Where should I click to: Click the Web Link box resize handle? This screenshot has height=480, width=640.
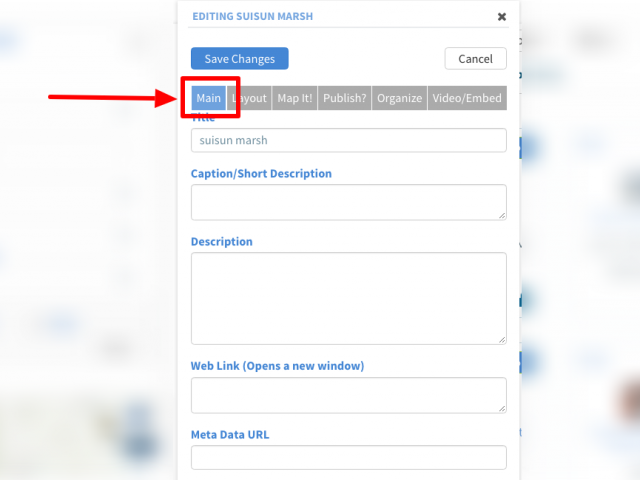pos(502,409)
